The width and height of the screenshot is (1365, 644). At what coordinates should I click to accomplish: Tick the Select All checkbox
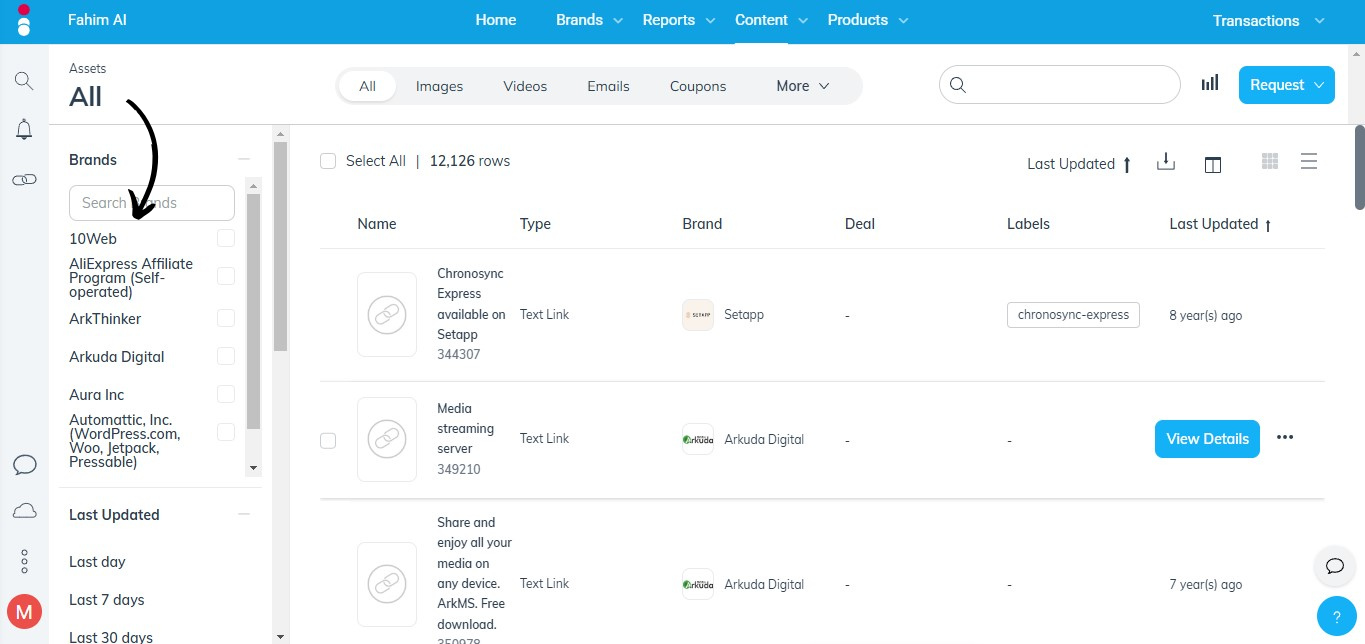pos(328,161)
